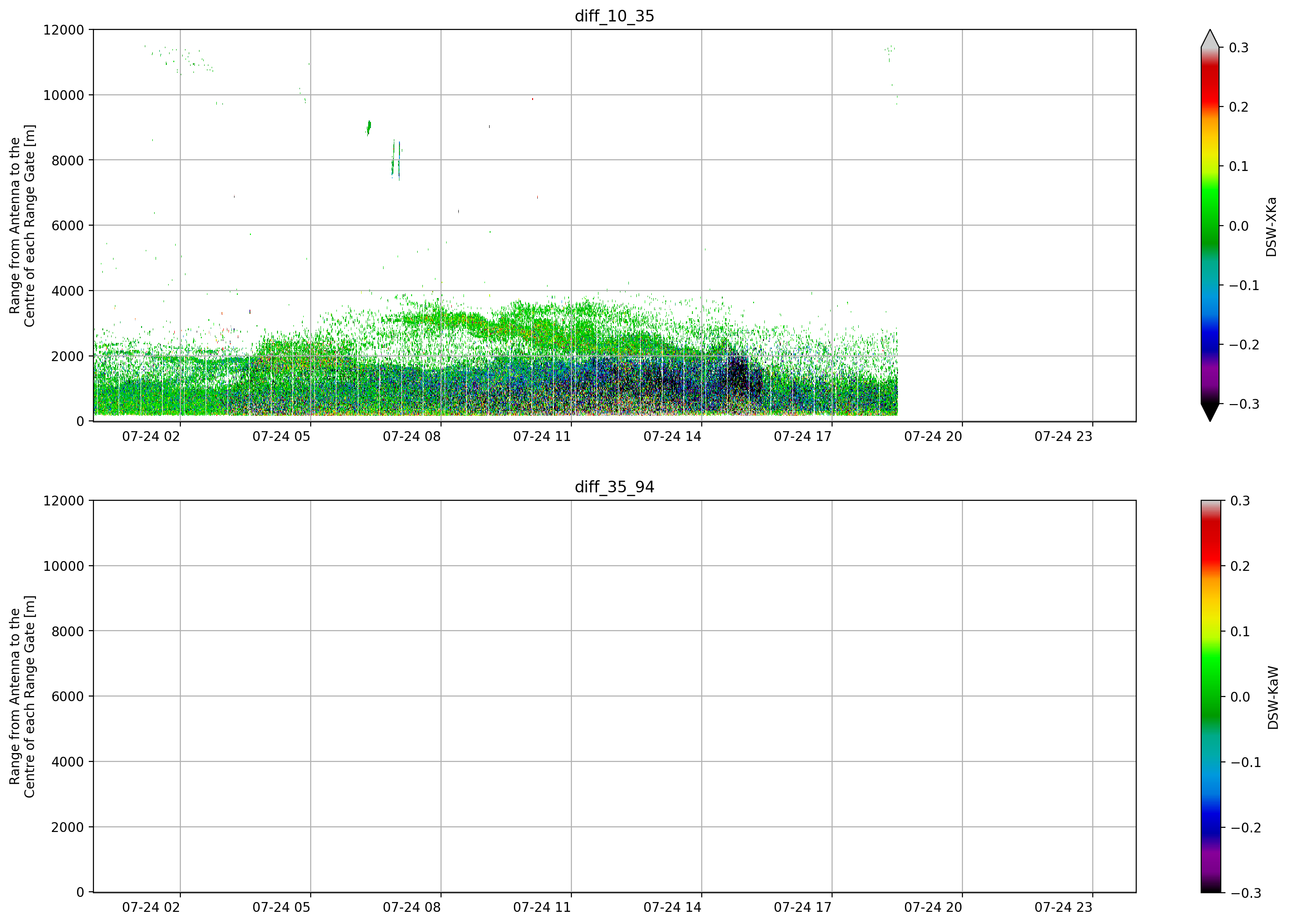
Task: Click the black lower extend arrow of DSW-XKa colorbar
Action: point(1210,412)
